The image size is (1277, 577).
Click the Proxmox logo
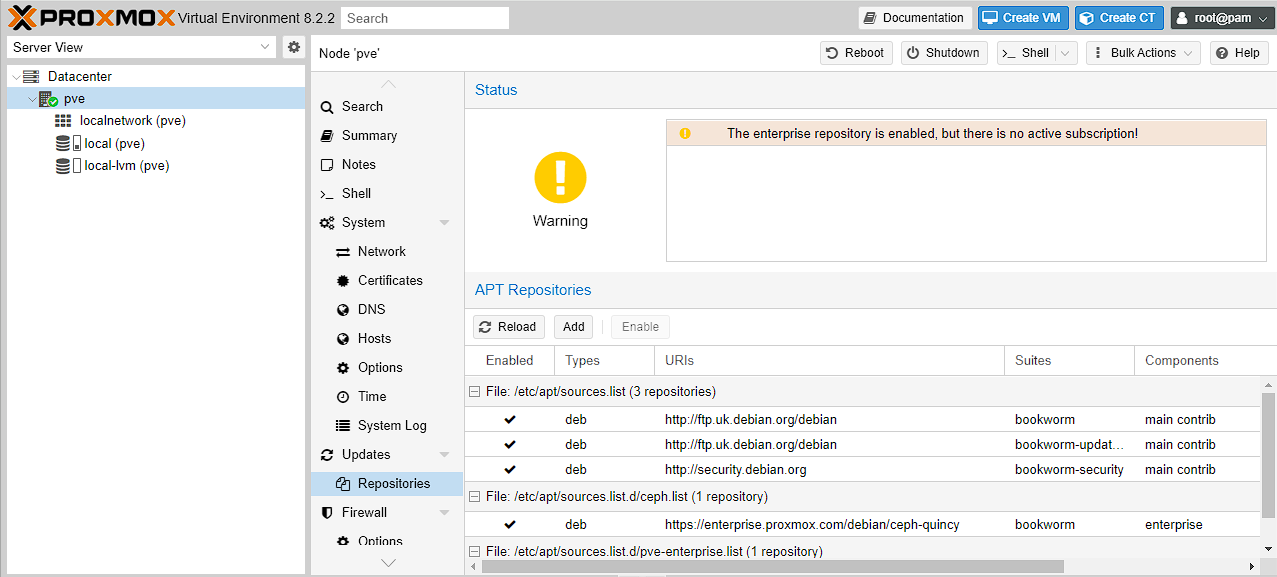click(x=92, y=17)
